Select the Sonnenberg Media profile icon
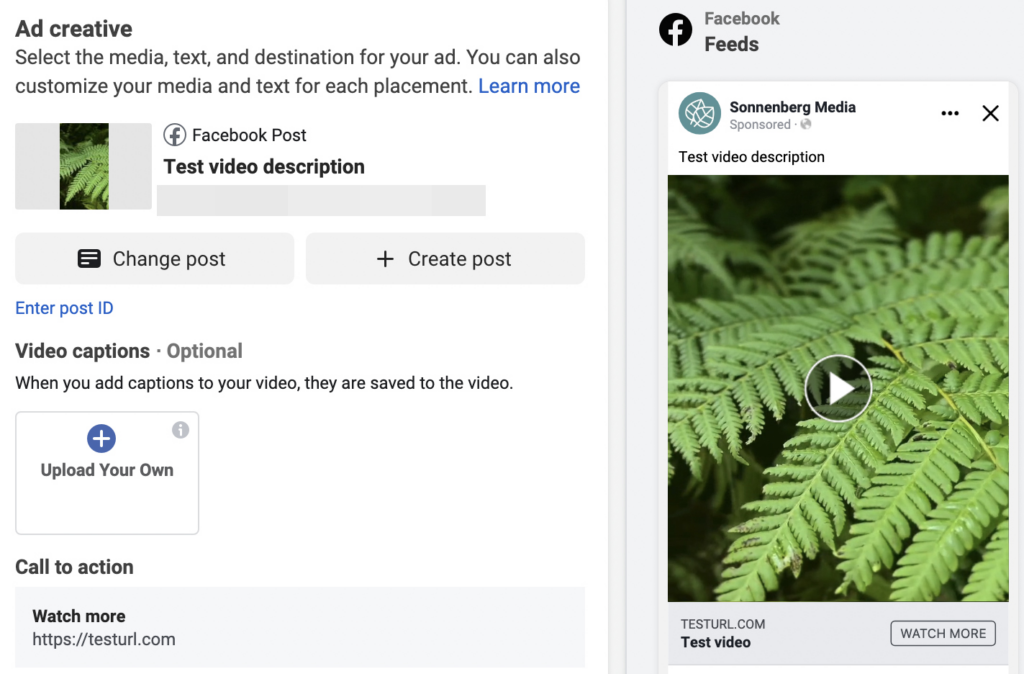Screen dimensions: 1024x674 pyautogui.click(x=699, y=115)
